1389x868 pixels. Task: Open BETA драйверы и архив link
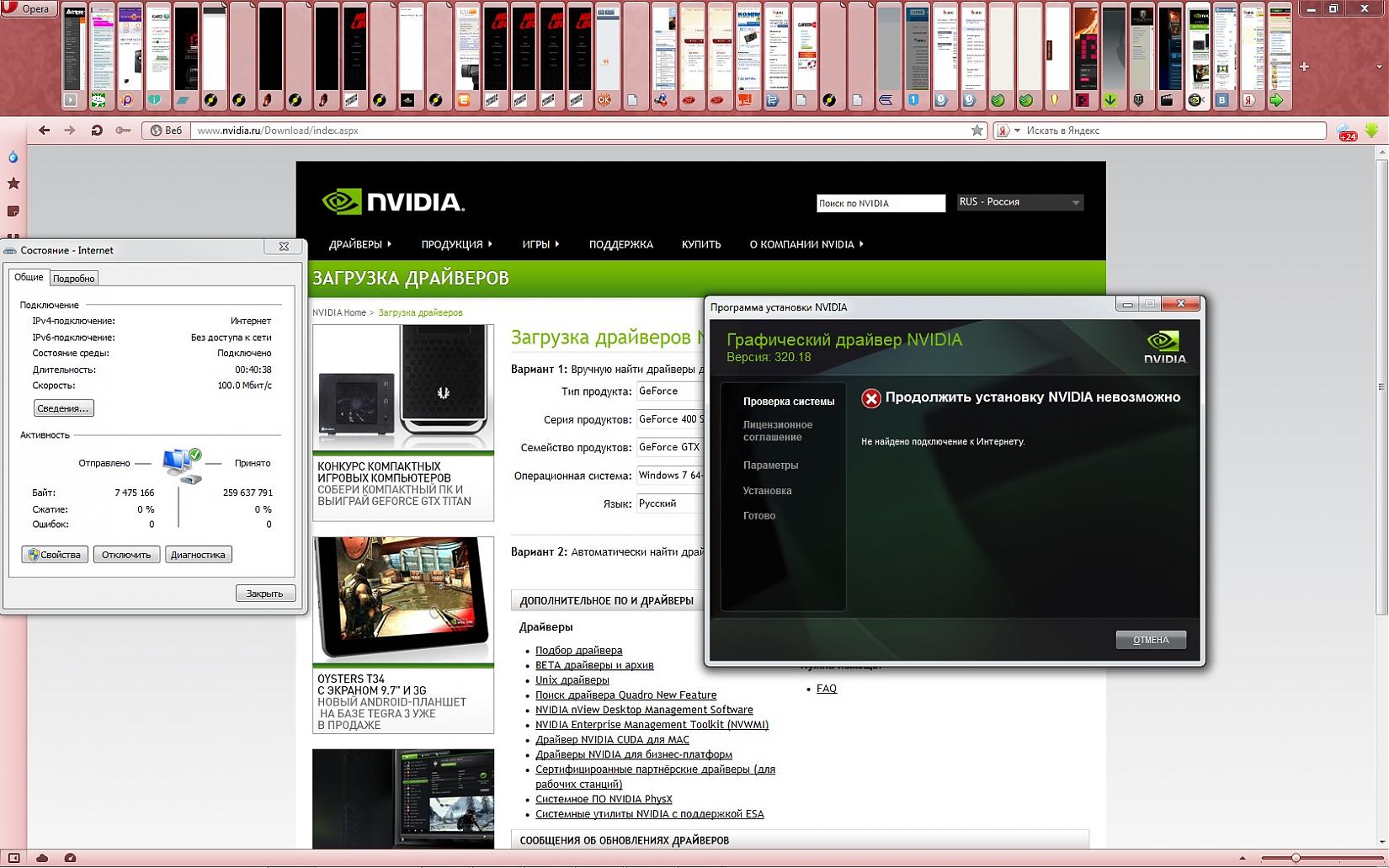pos(594,665)
